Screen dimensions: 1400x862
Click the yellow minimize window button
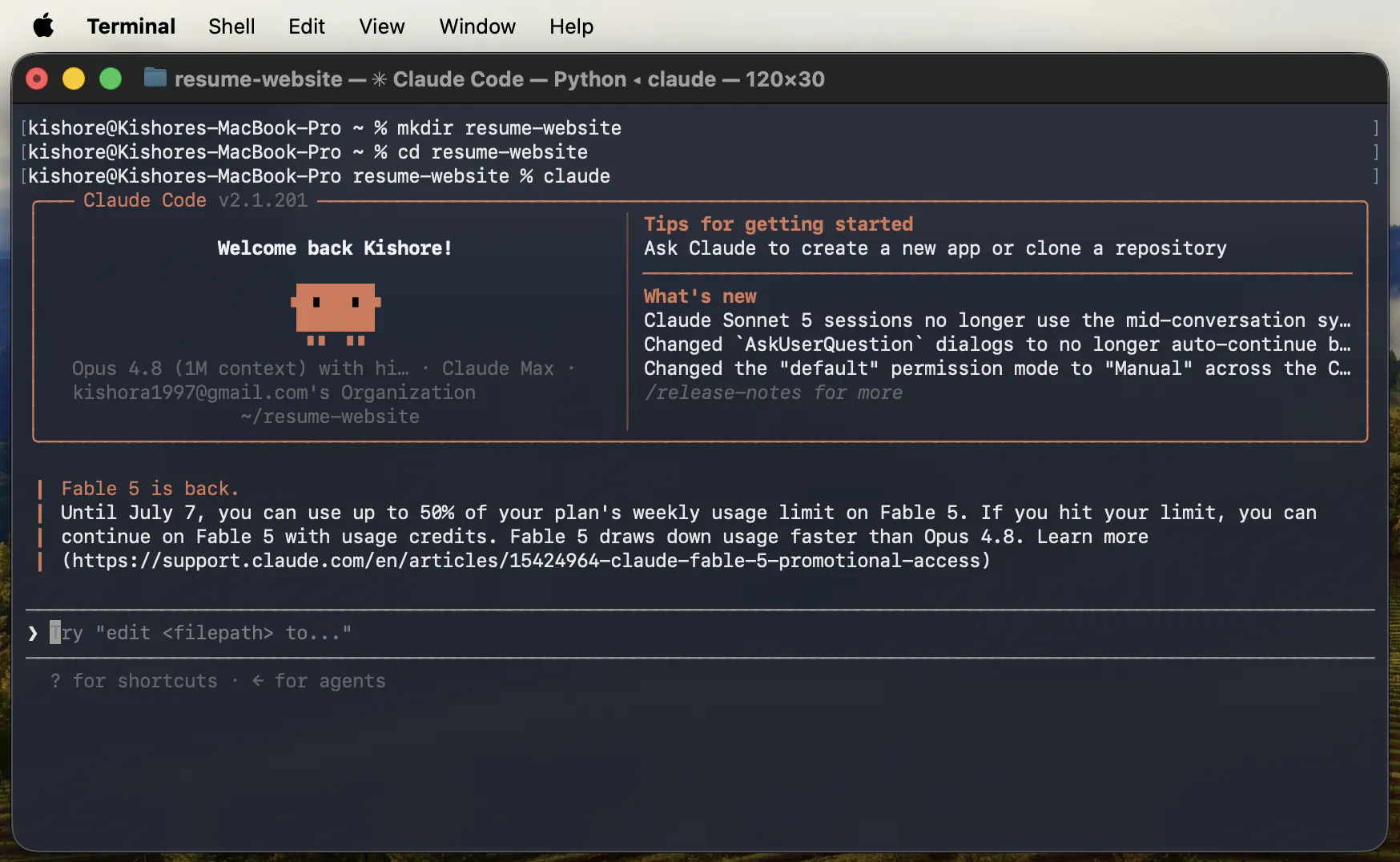point(74,79)
